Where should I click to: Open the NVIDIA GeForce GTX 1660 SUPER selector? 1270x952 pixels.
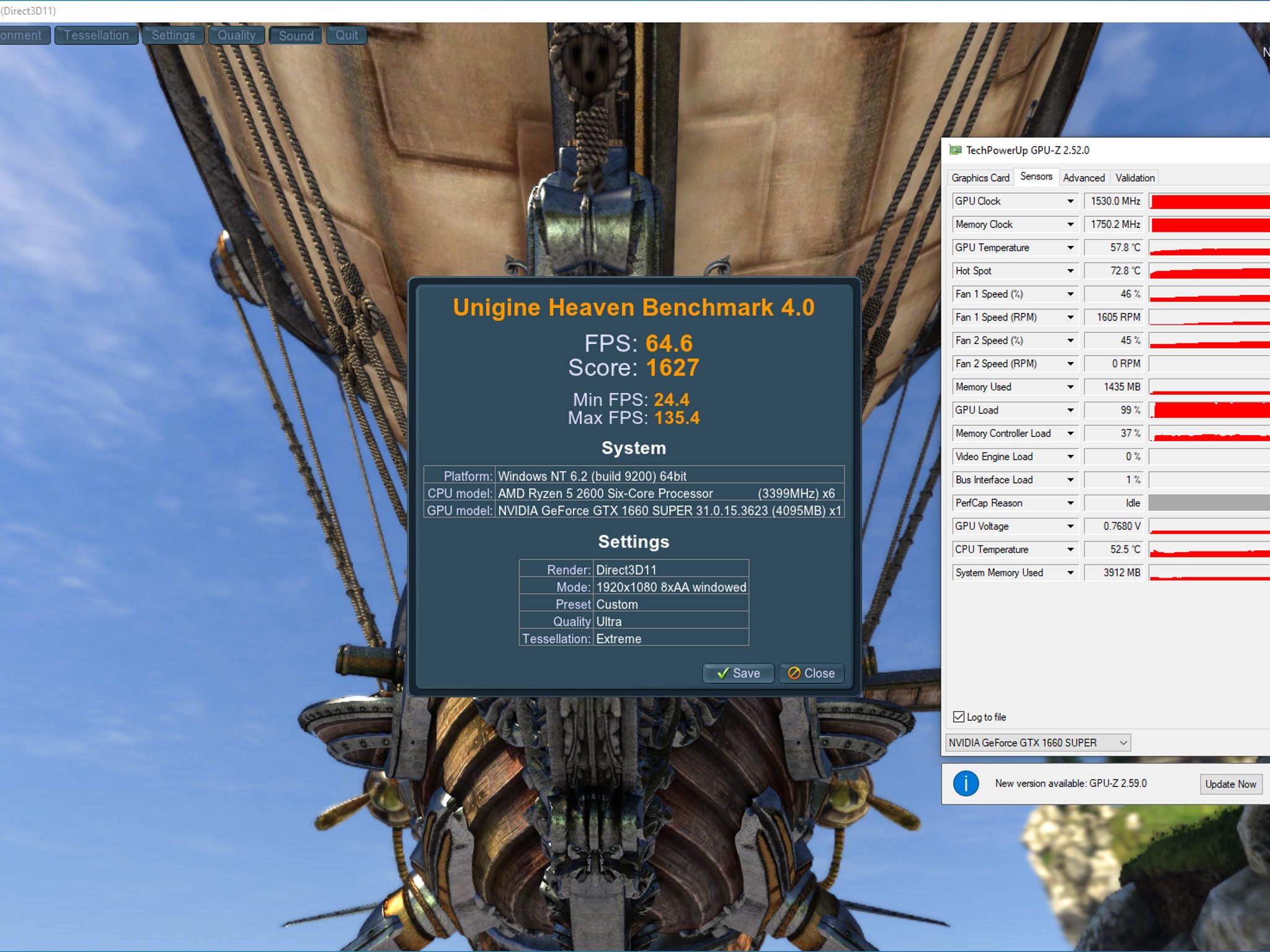[x=1037, y=743]
